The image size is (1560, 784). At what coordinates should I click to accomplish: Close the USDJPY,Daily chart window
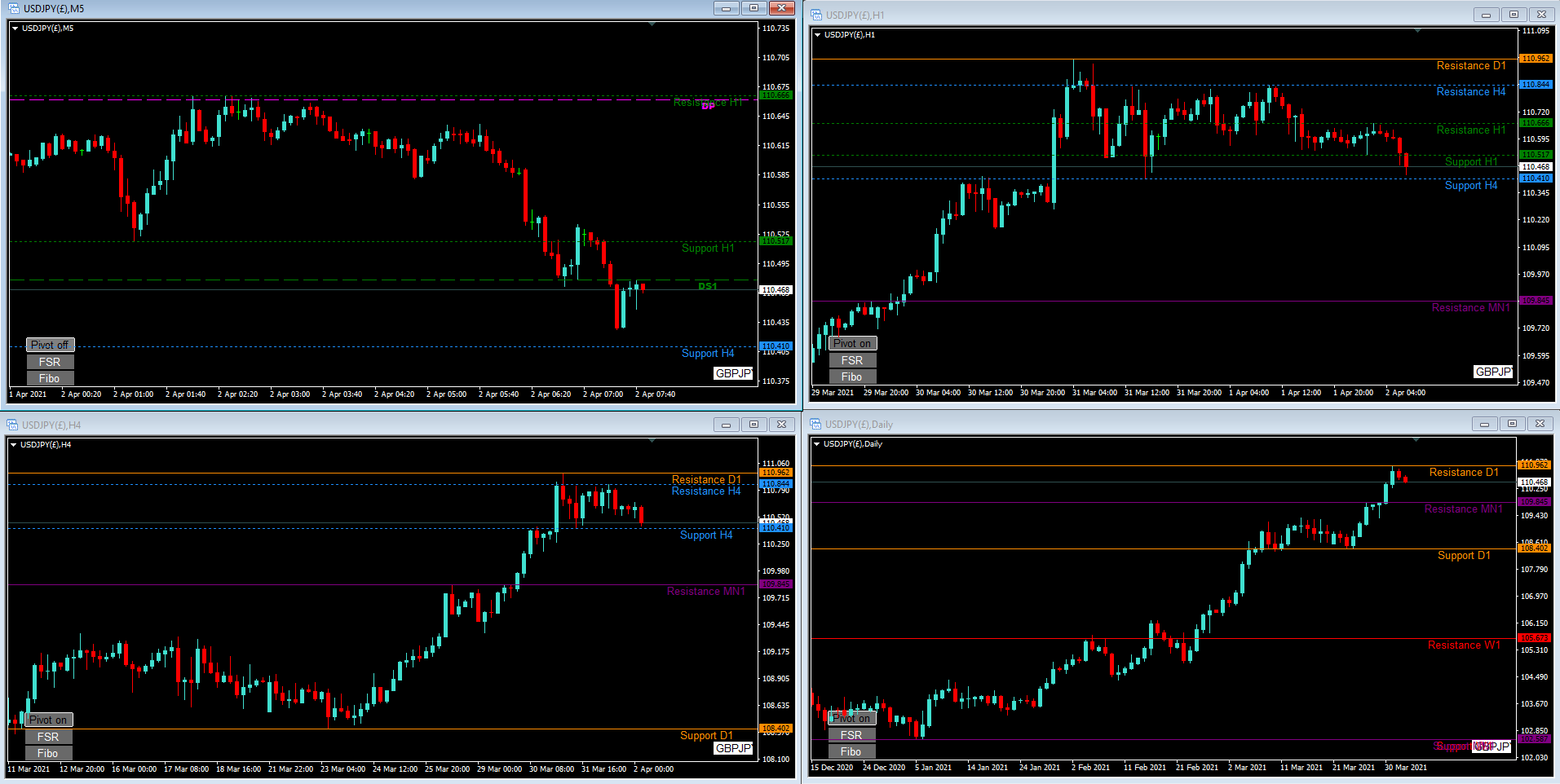(1540, 424)
